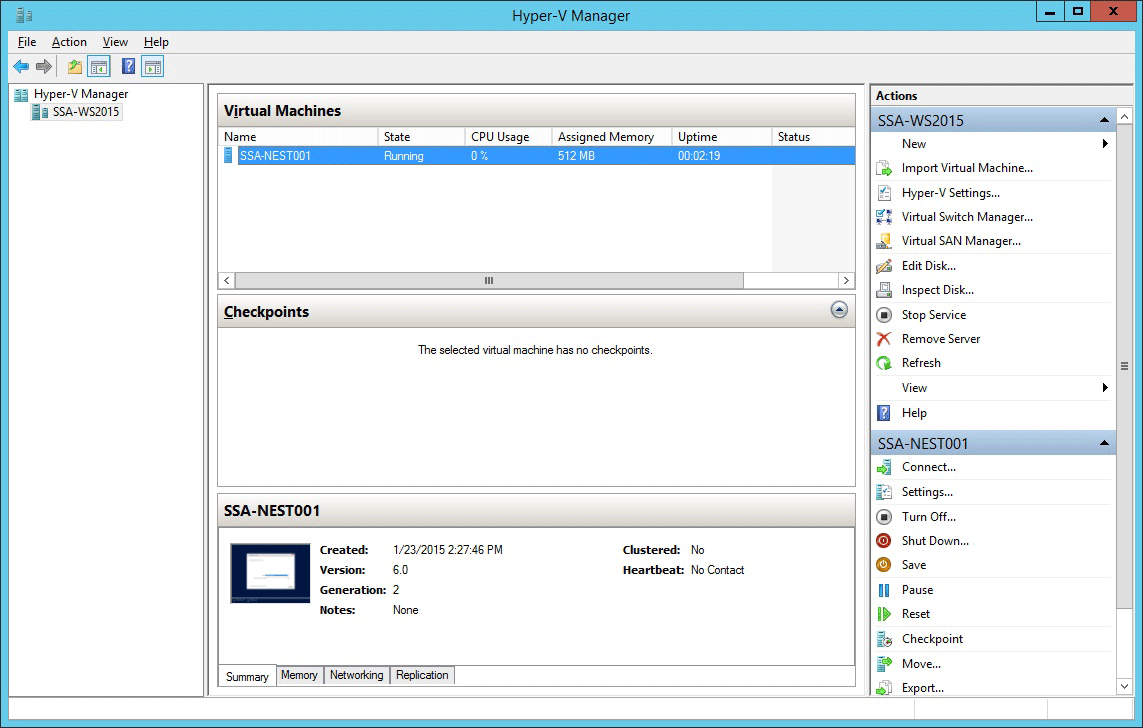The width and height of the screenshot is (1143, 728).
Task: Collapse the SSA-NEST001 actions section
Action: (1104, 443)
